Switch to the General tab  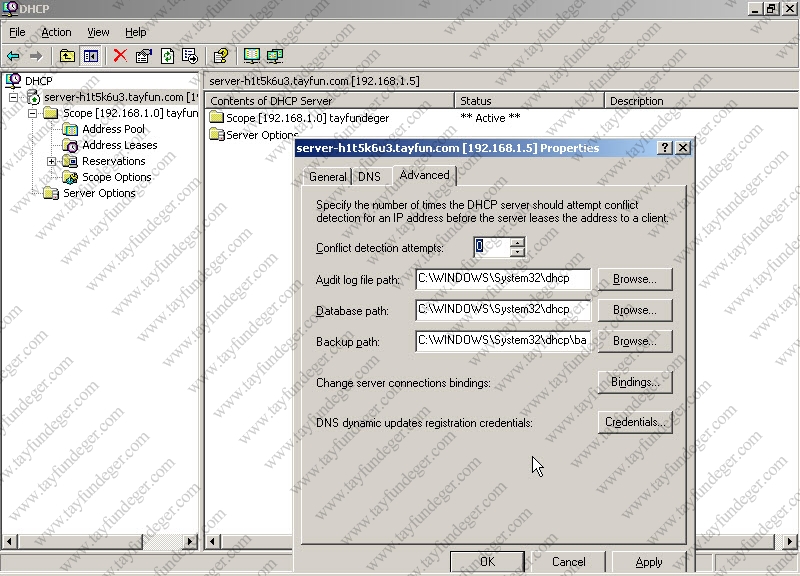(x=327, y=177)
